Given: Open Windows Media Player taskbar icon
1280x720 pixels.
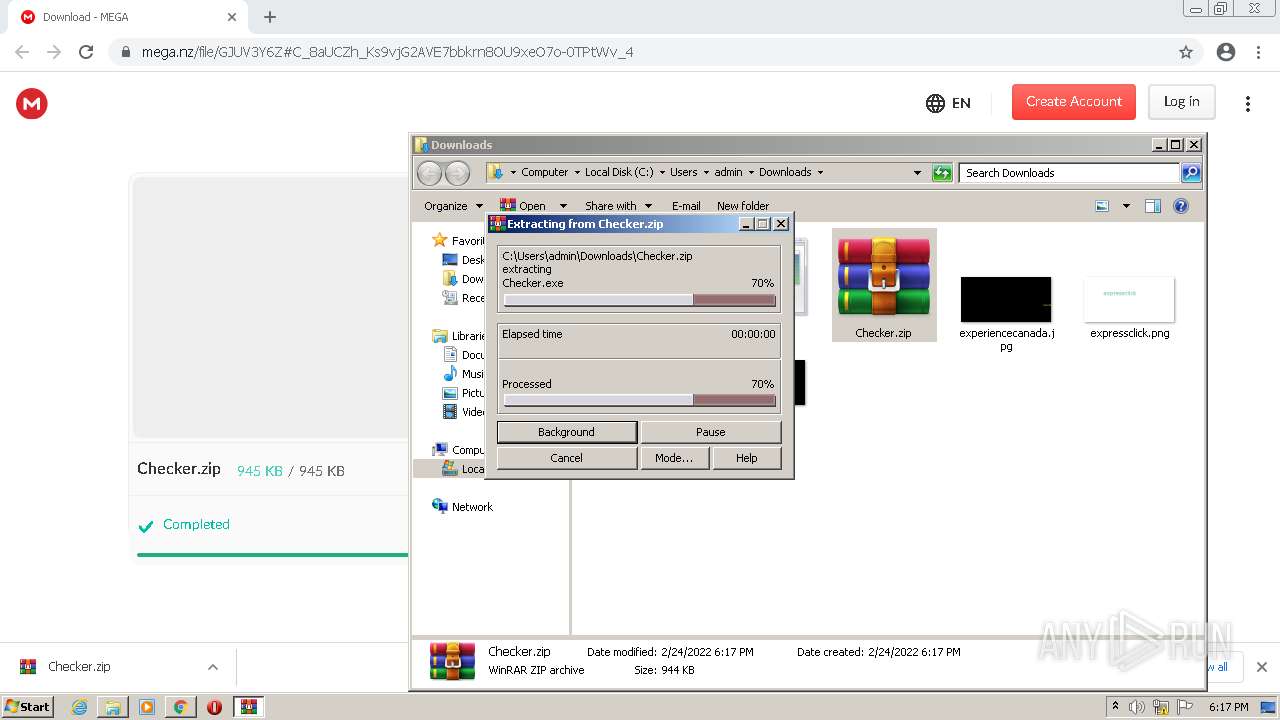Looking at the screenshot, I should click(x=147, y=706).
